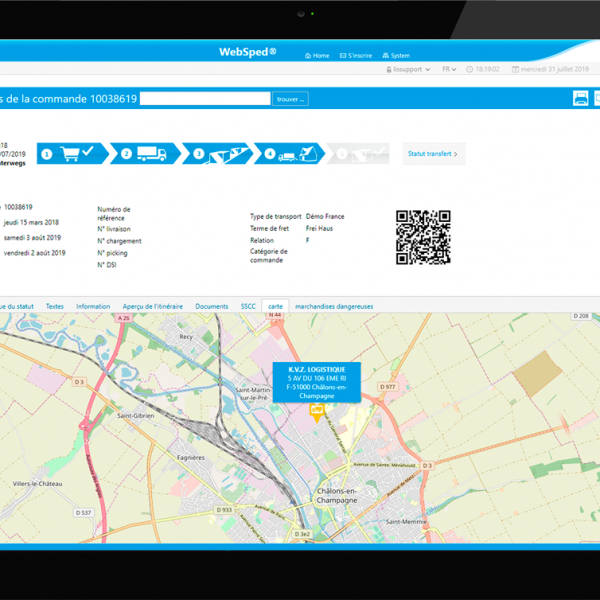Click the QR code image
The height and width of the screenshot is (600, 600).
pyautogui.click(x=423, y=237)
